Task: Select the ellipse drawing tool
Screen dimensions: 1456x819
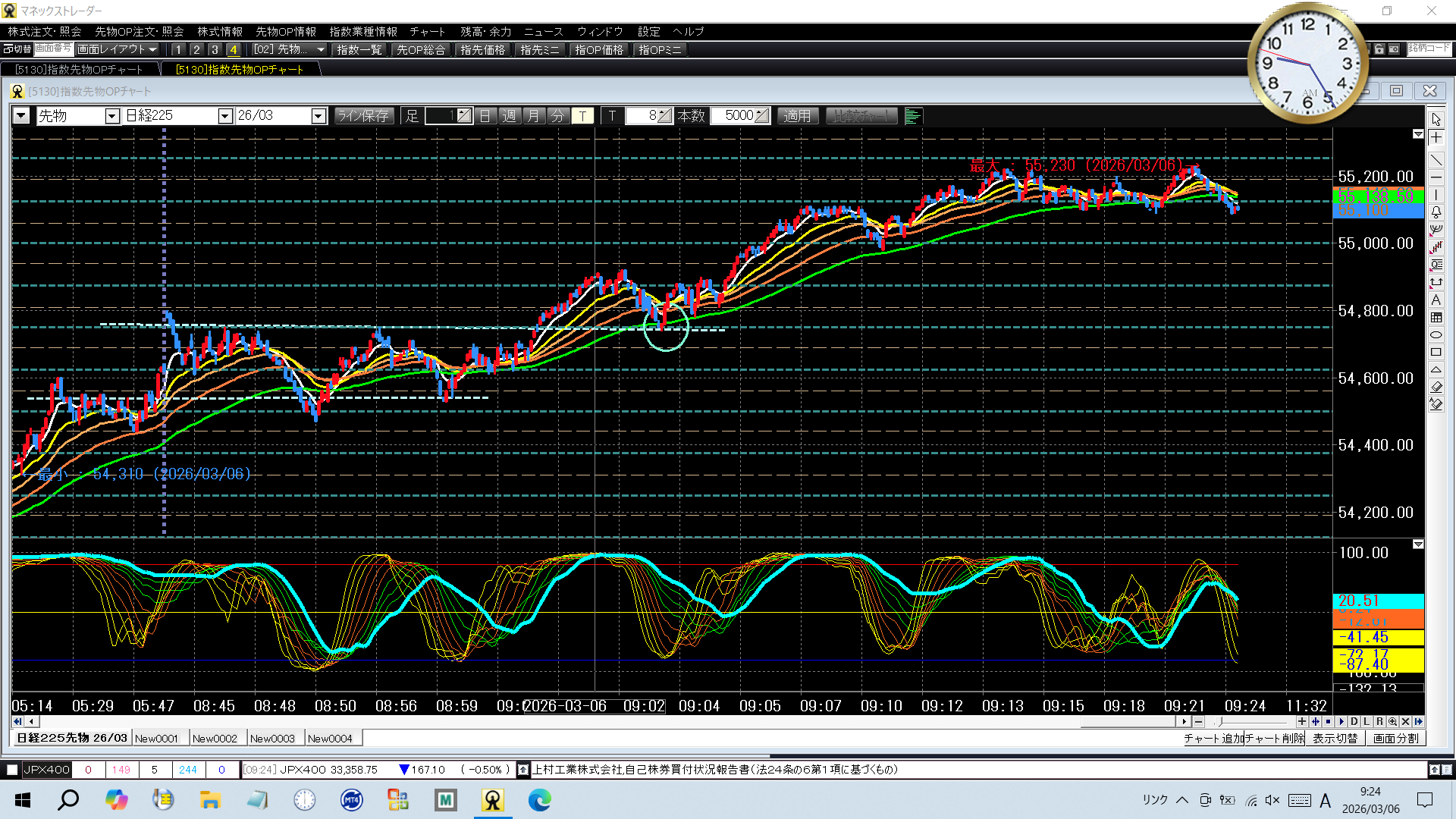Action: tap(1436, 334)
